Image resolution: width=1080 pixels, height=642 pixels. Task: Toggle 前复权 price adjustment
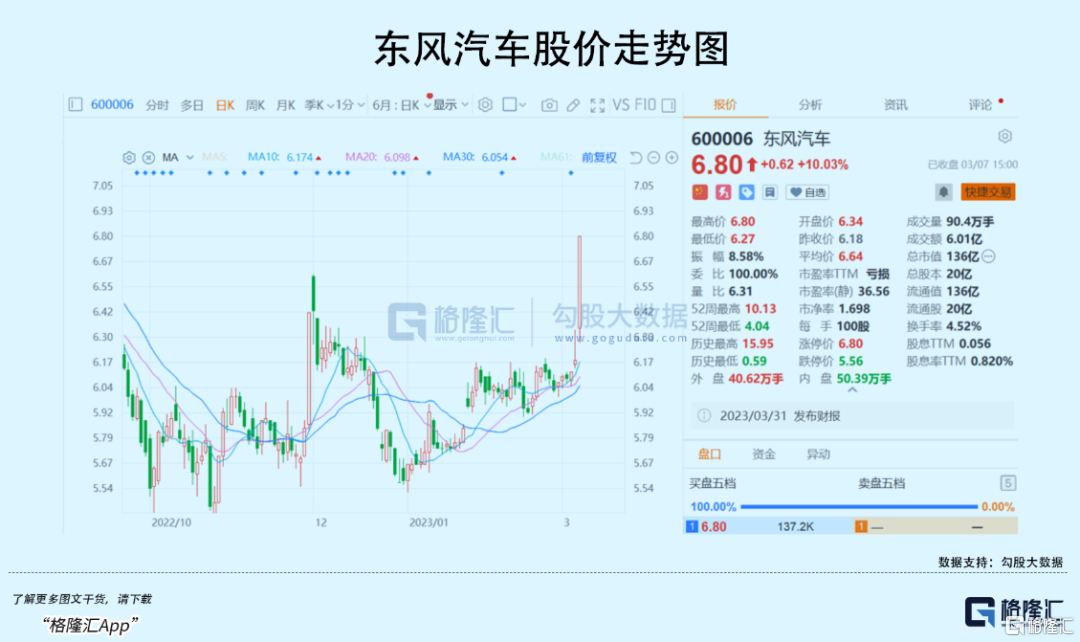[599, 157]
